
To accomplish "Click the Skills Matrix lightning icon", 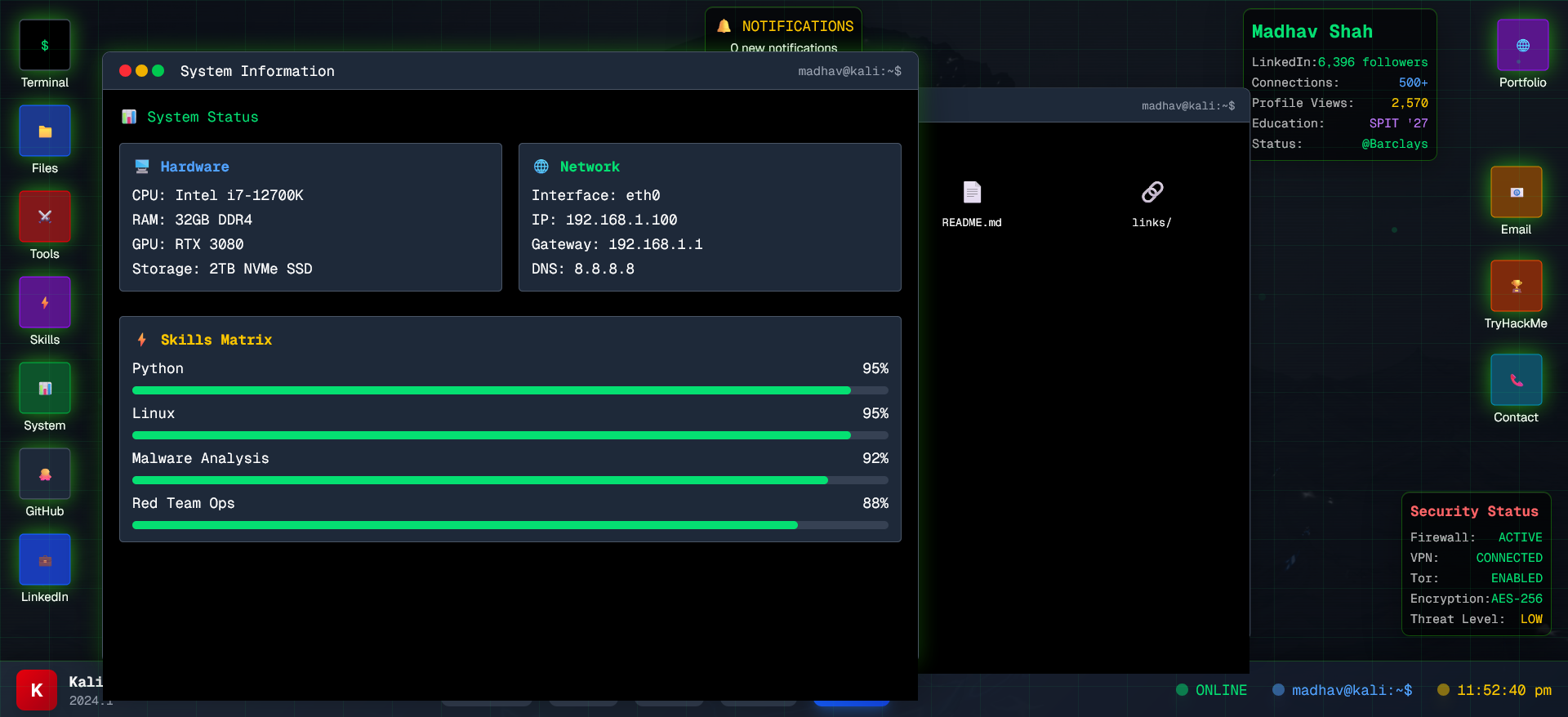I will [142, 340].
